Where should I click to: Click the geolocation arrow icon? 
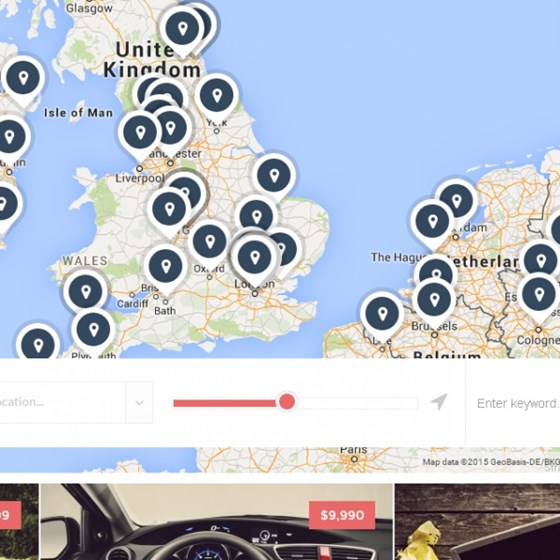pos(439,402)
